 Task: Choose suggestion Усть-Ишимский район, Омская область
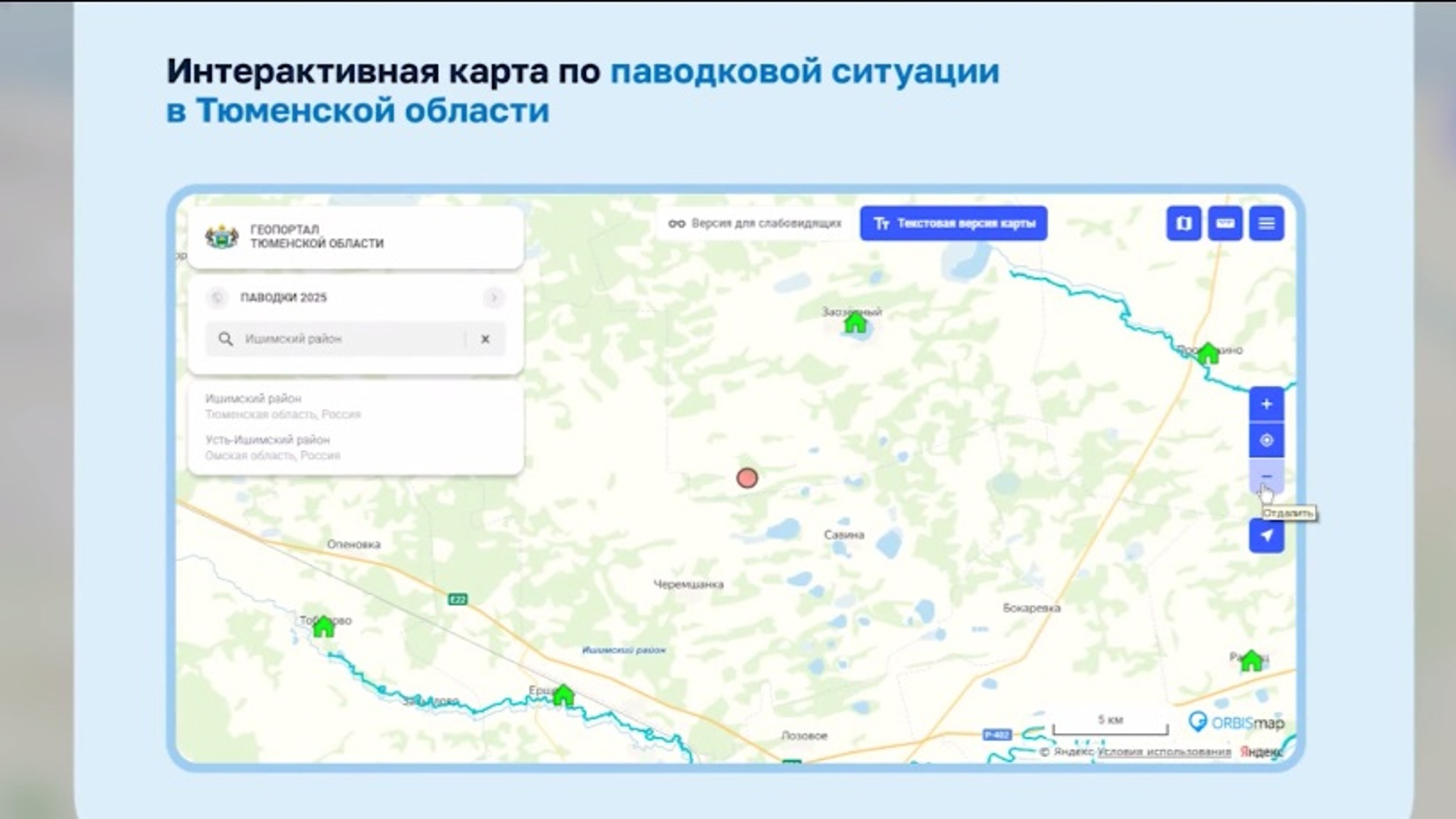coord(273,447)
